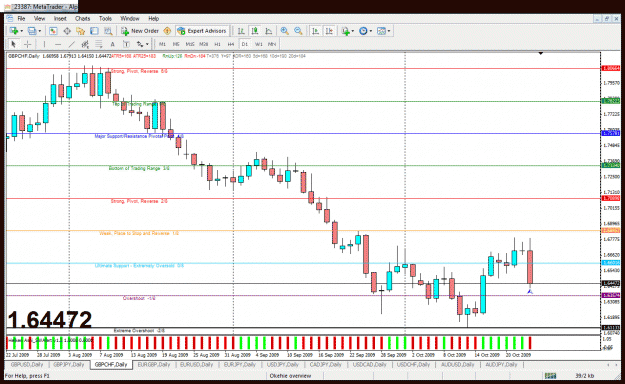
Task: Zoom out of the chart
Action: [x=298, y=31]
